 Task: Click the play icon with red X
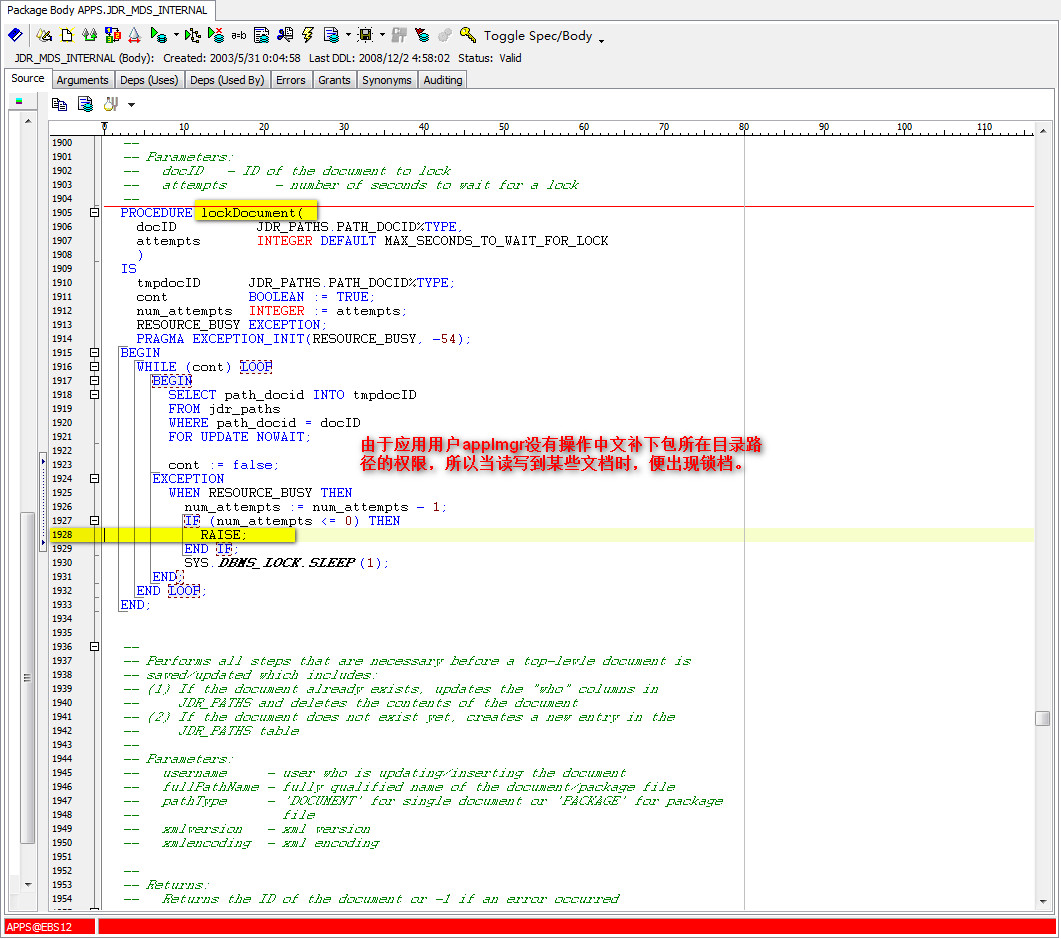pyautogui.click(x=216, y=35)
